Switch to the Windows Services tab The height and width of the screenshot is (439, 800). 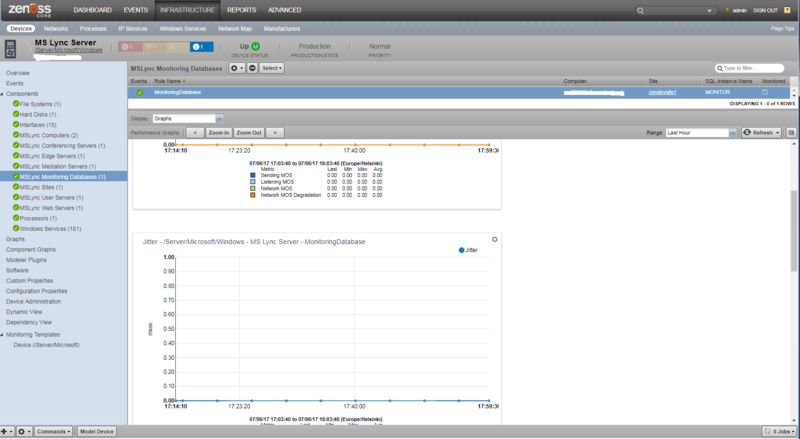tap(183, 29)
